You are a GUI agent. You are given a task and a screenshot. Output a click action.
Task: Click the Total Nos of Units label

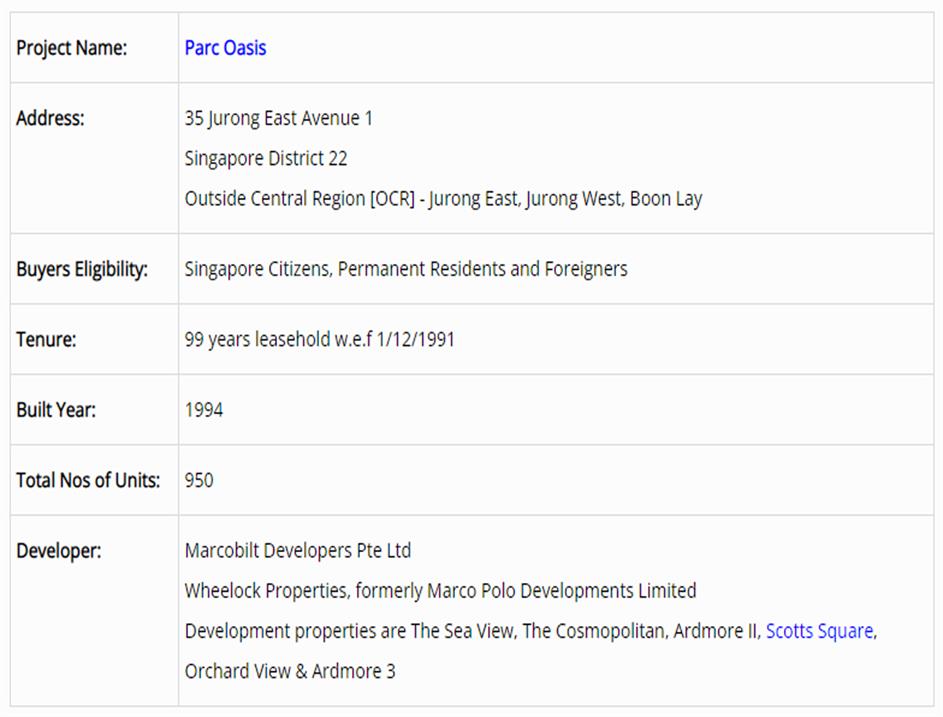(88, 480)
